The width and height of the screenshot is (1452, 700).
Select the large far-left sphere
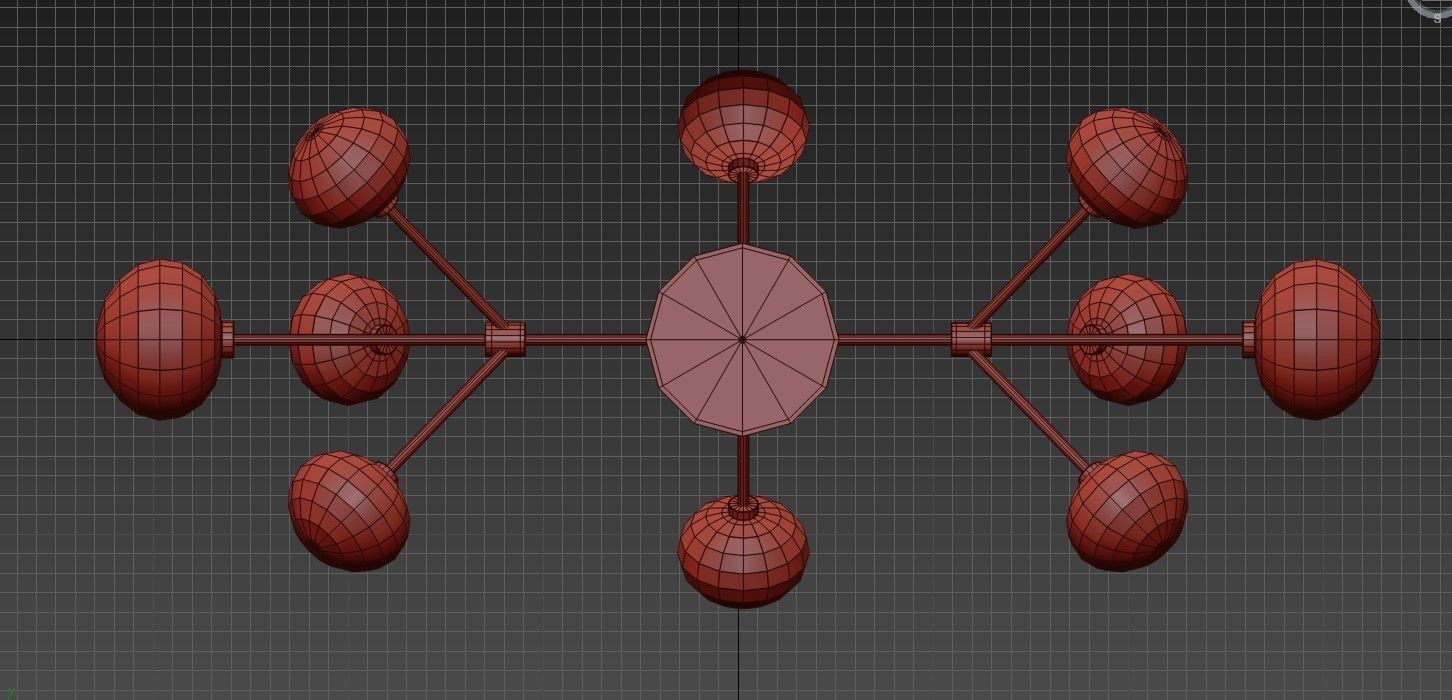click(159, 339)
